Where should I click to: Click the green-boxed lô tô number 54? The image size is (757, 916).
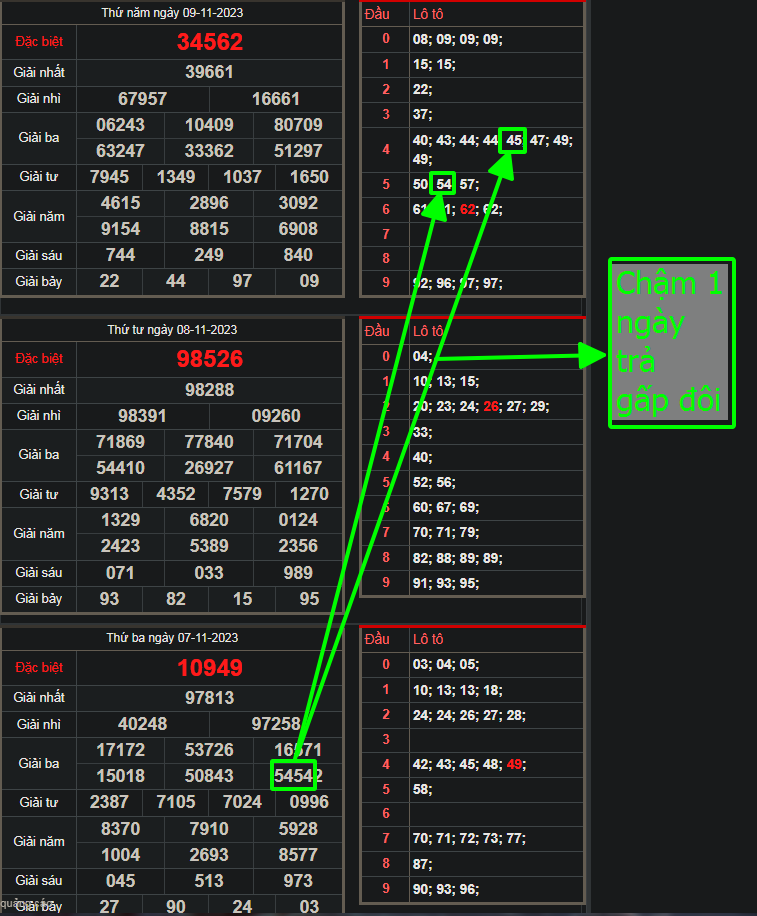coord(443,184)
